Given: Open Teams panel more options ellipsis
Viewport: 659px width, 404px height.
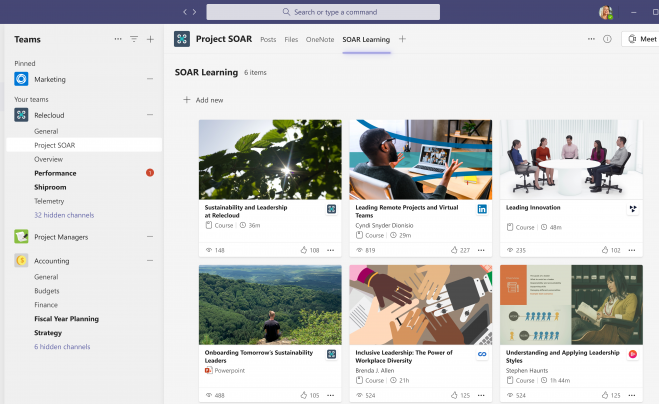Looking at the screenshot, I should (x=118, y=39).
